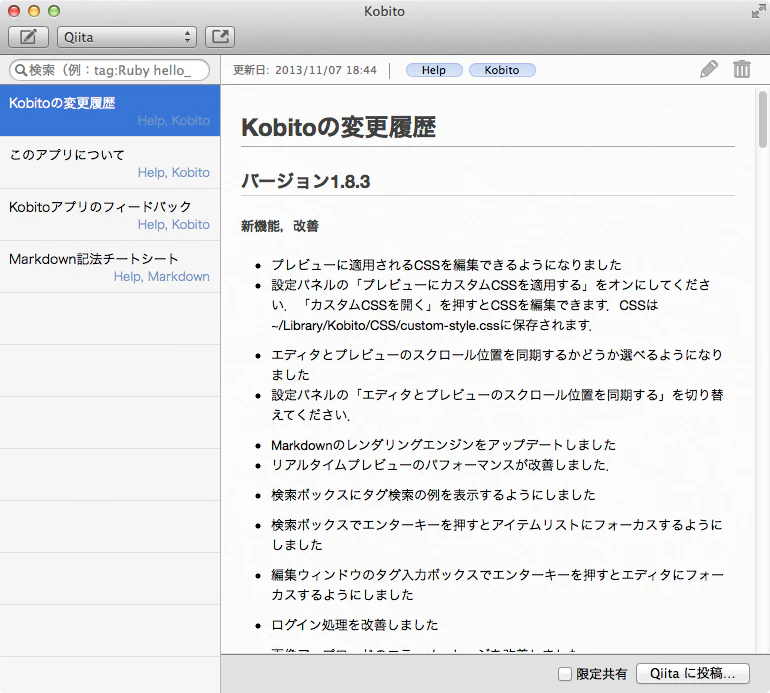Open the Kobitoアプリのフィードバック note
770x693 pixels.
110,215
